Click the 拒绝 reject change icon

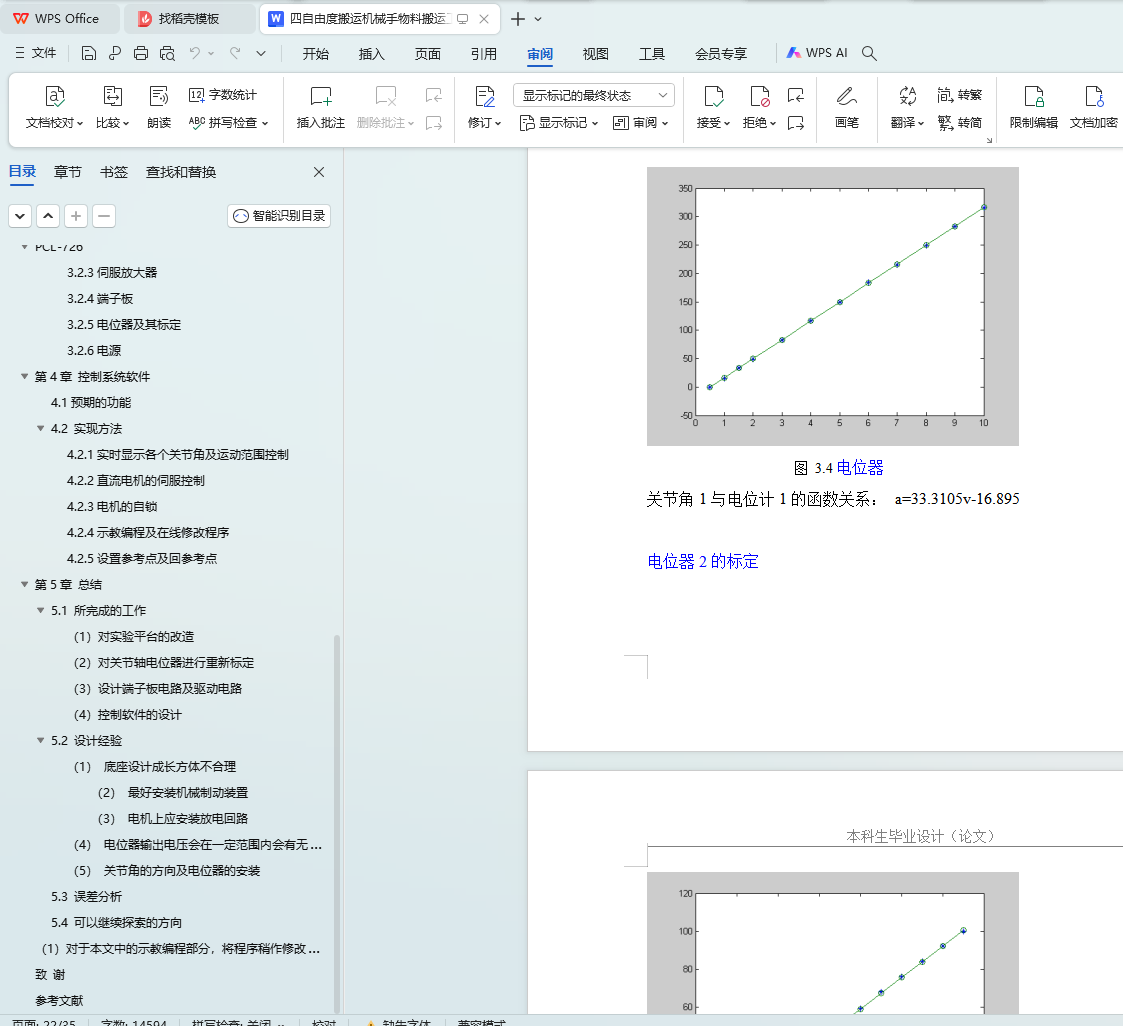click(x=759, y=96)
